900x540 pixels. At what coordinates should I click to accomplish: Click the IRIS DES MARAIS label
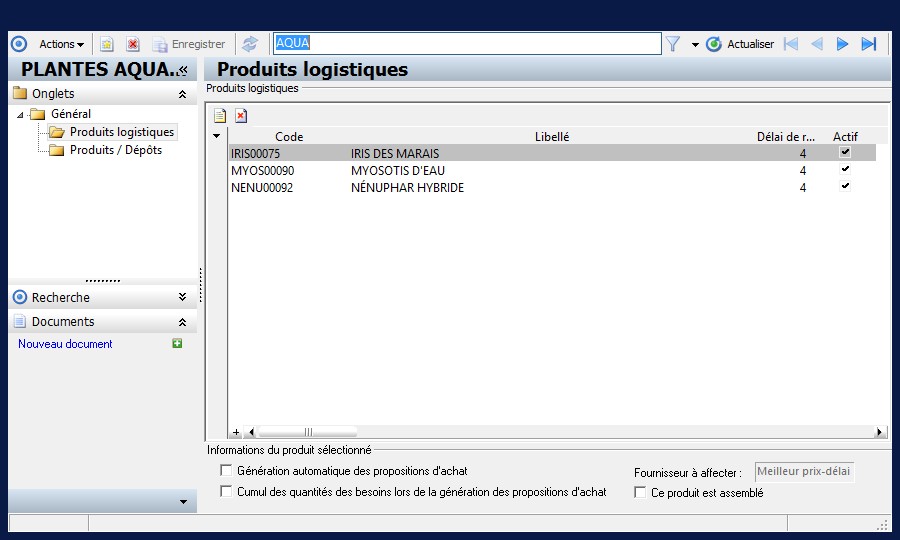(x=395, y=154)
